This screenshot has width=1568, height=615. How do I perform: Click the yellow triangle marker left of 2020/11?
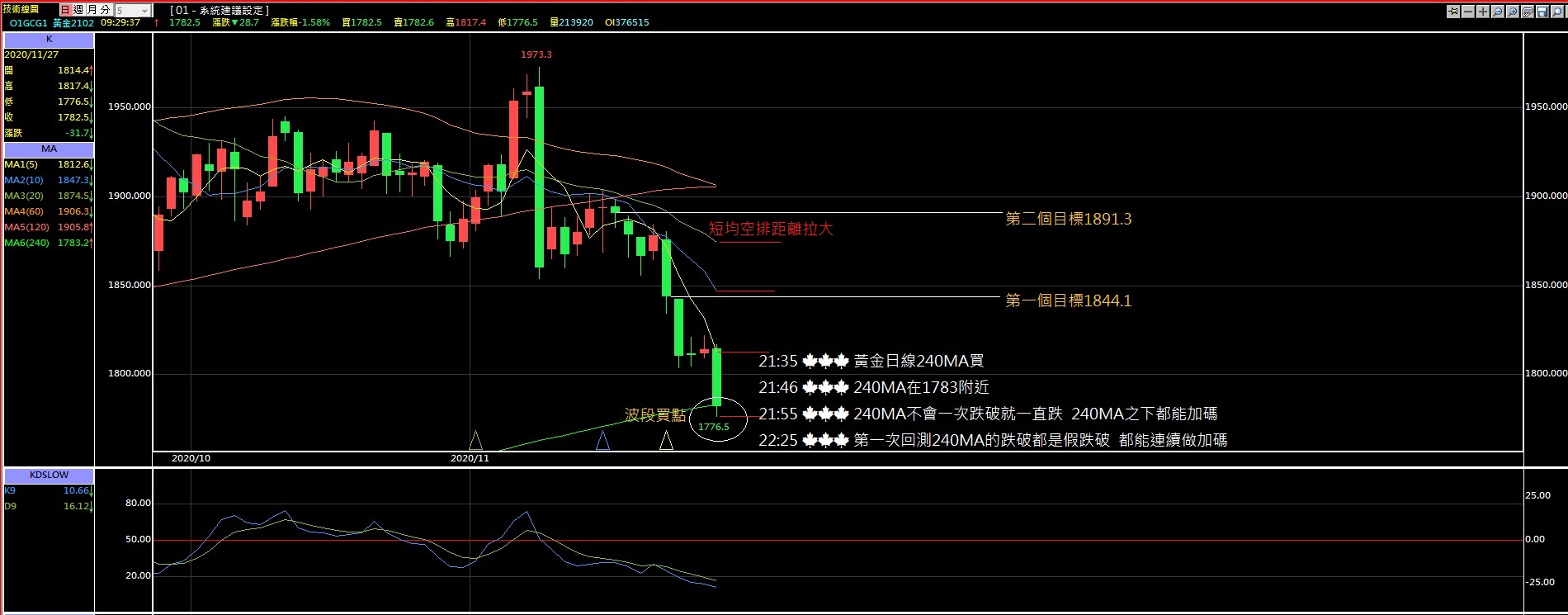[x=475, y=440]
